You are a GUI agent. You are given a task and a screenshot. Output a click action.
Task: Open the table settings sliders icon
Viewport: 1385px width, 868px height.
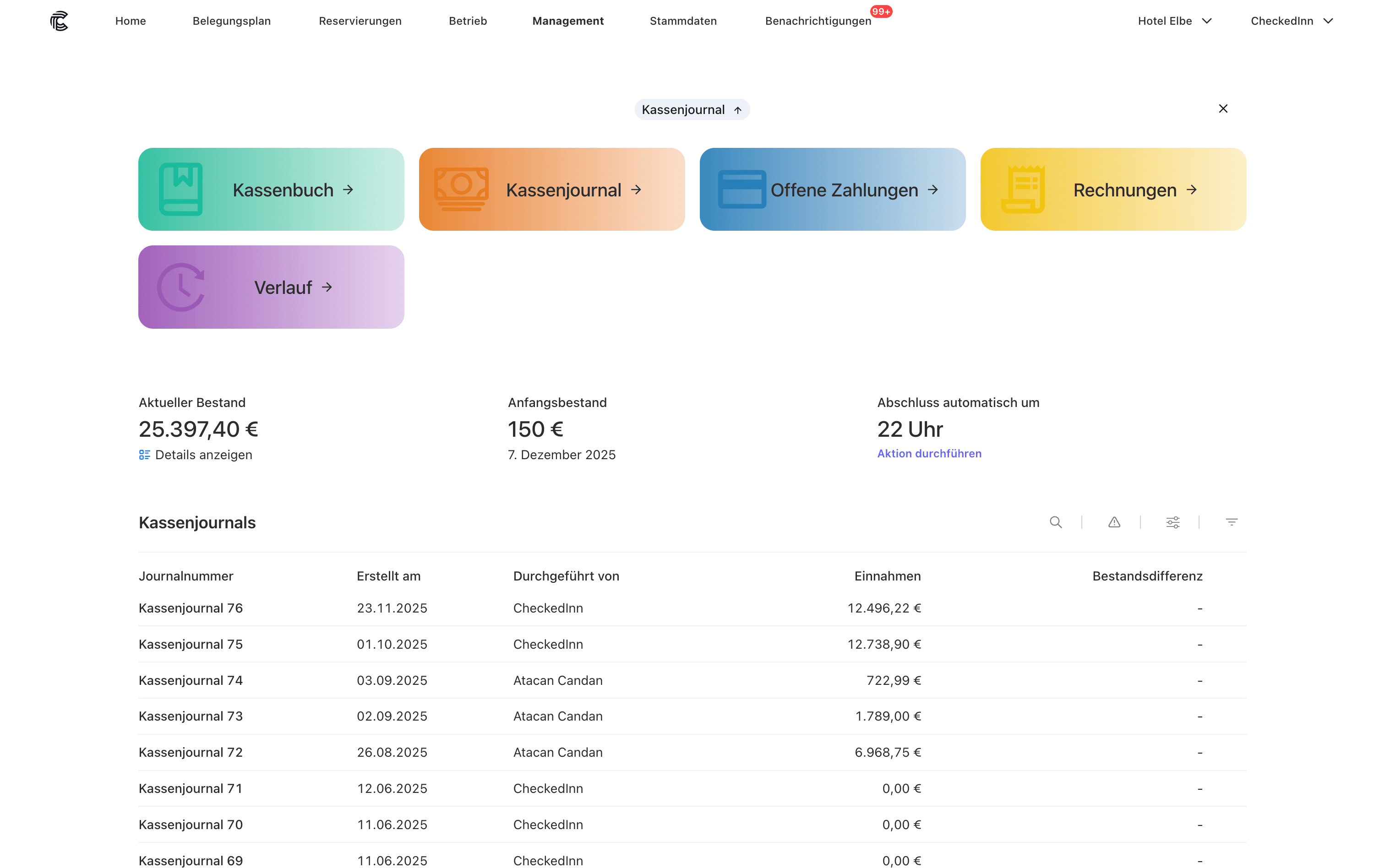coord(1172,522)
